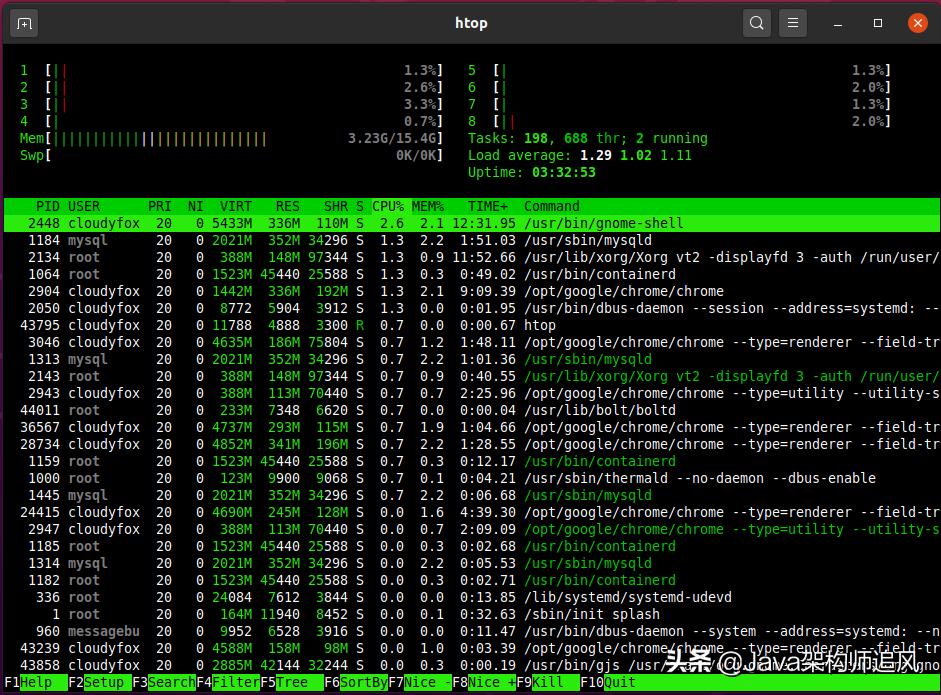Viewport: 941px width, 695px height.
Task: Click the PID column header
Action: [x=47, y=206]
